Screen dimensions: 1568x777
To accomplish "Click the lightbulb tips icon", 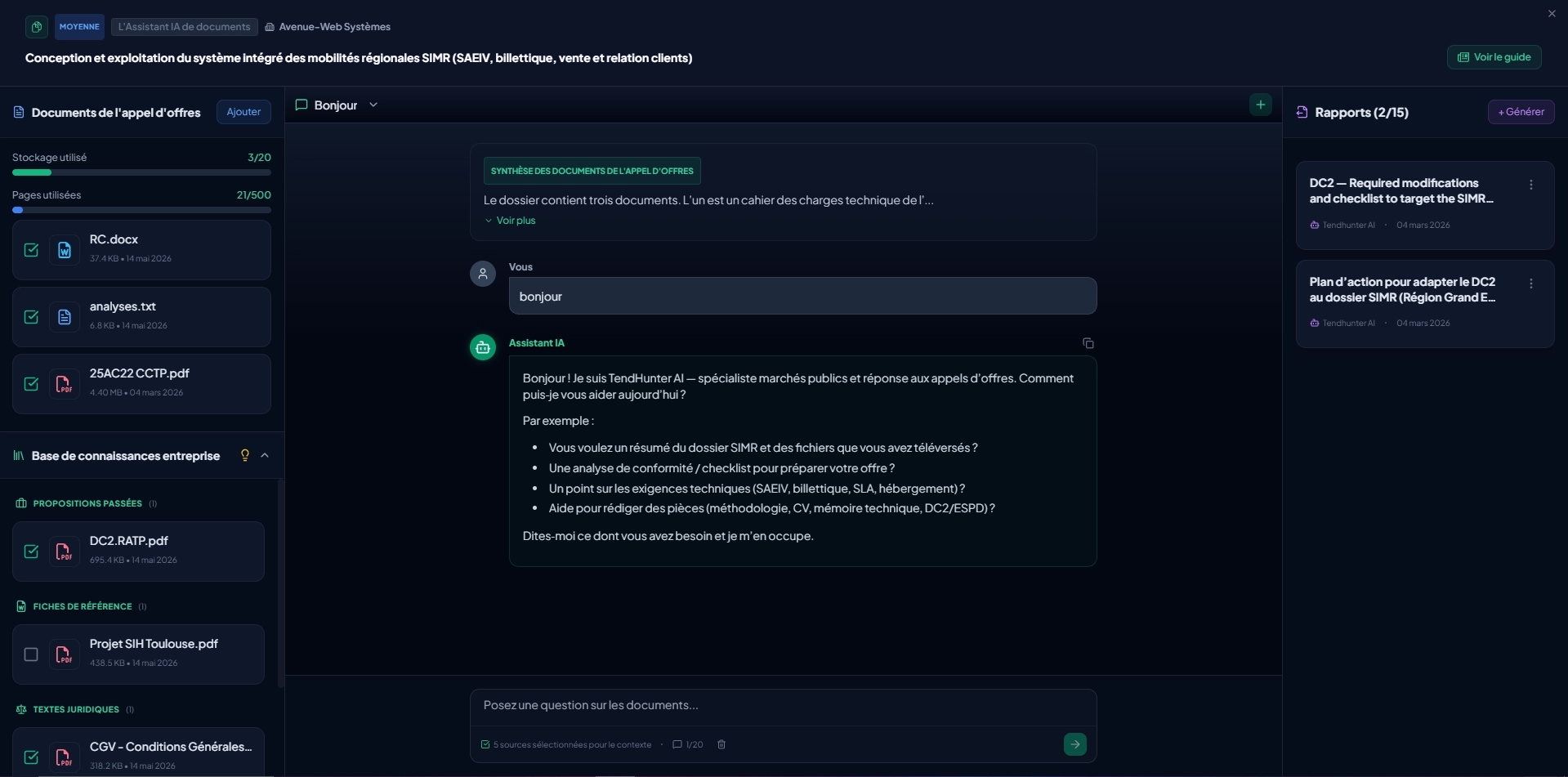I will click(x=244, y=455).
